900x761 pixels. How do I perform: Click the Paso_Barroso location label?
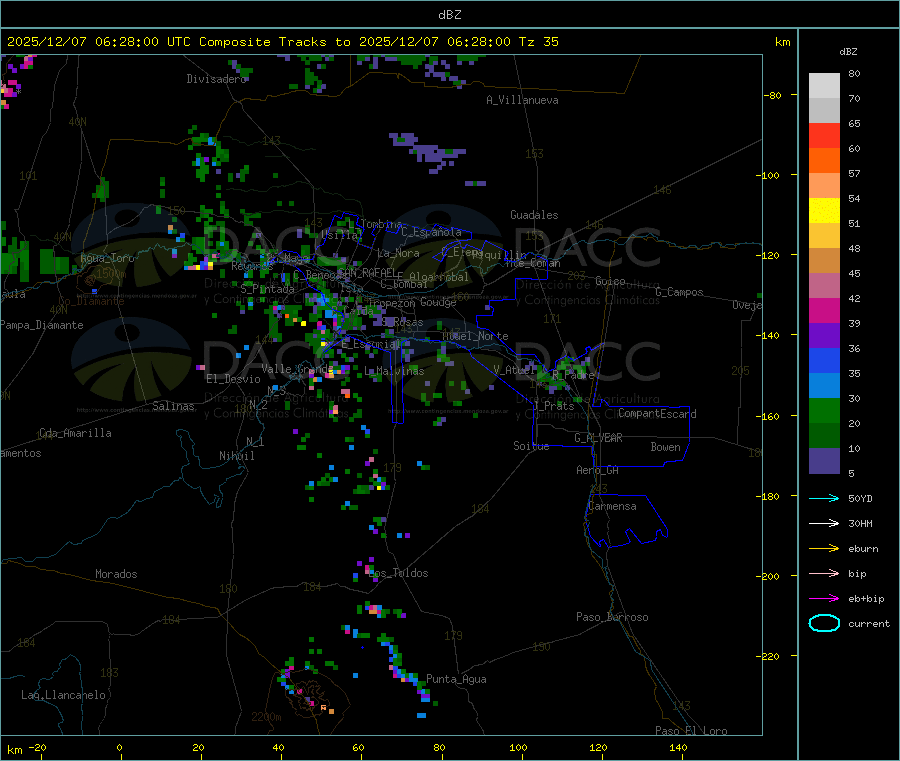coord(612,617)
